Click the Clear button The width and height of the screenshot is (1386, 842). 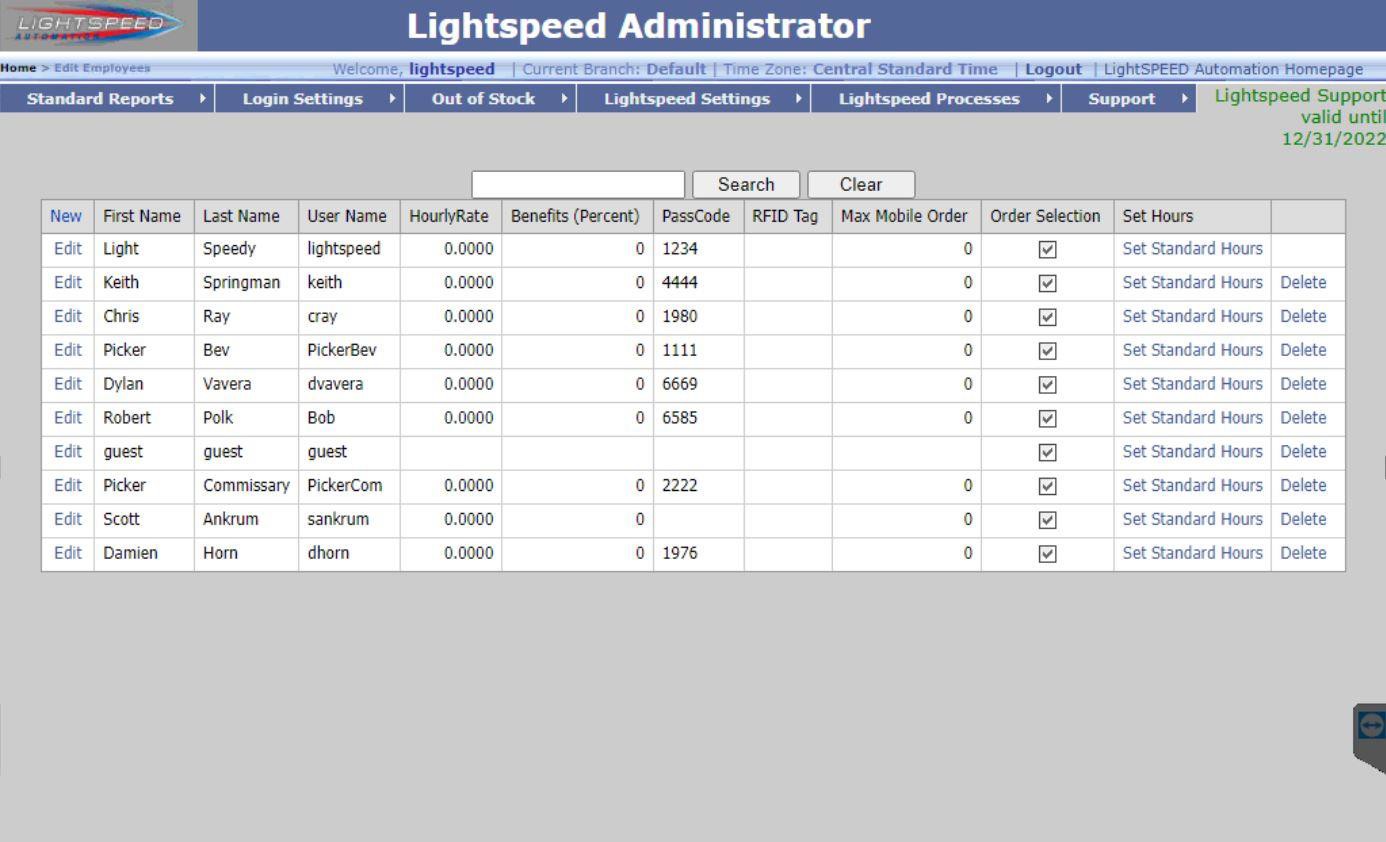pos(861,185)
